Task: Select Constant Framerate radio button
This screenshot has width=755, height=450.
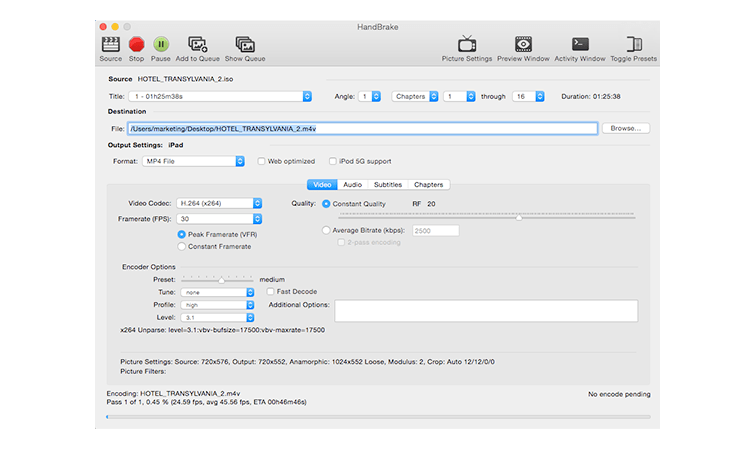Action: (x=182, y=246)
